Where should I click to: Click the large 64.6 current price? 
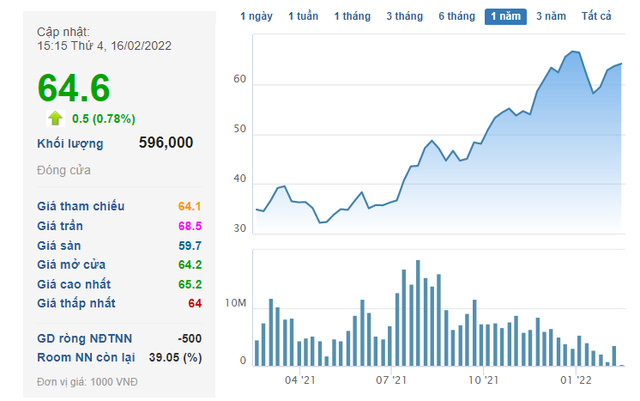(x=74, y=87)
